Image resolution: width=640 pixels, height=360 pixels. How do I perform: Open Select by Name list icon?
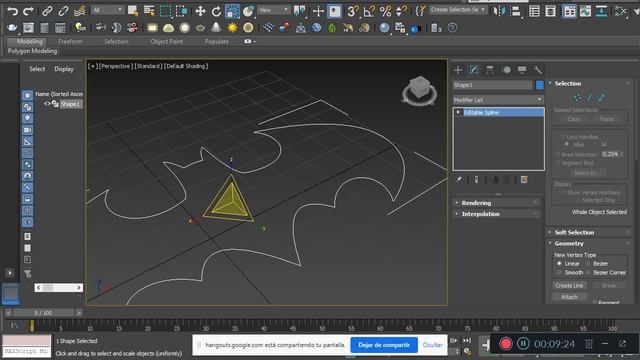pos(149,11)
